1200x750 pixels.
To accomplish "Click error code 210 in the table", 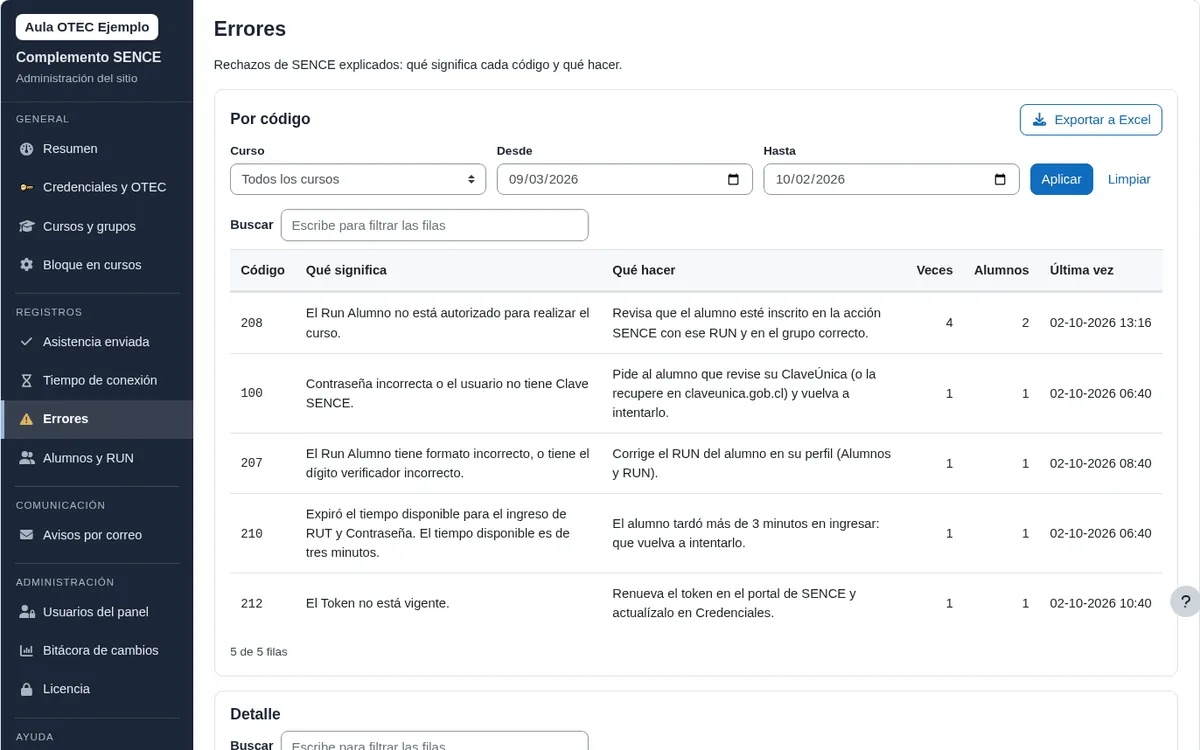I will click(x=252, y=533).
